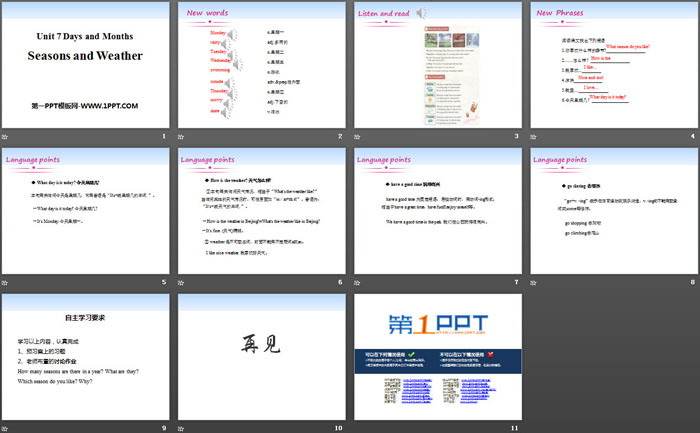
Task: Select slide 3 Listen and read thumbnail
Action: click(x=438, y=65)
